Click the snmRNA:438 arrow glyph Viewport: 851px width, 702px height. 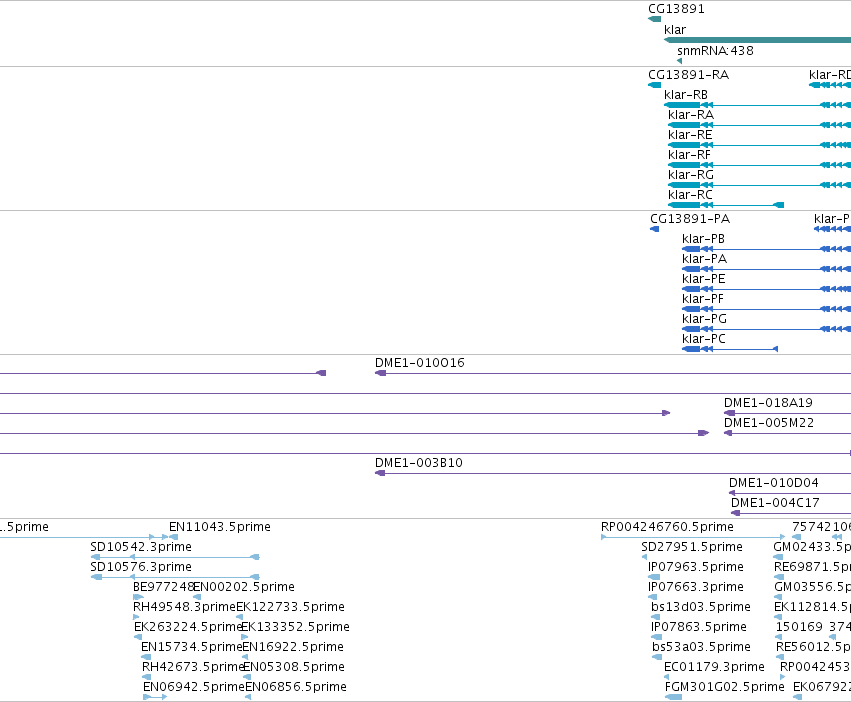679,61
